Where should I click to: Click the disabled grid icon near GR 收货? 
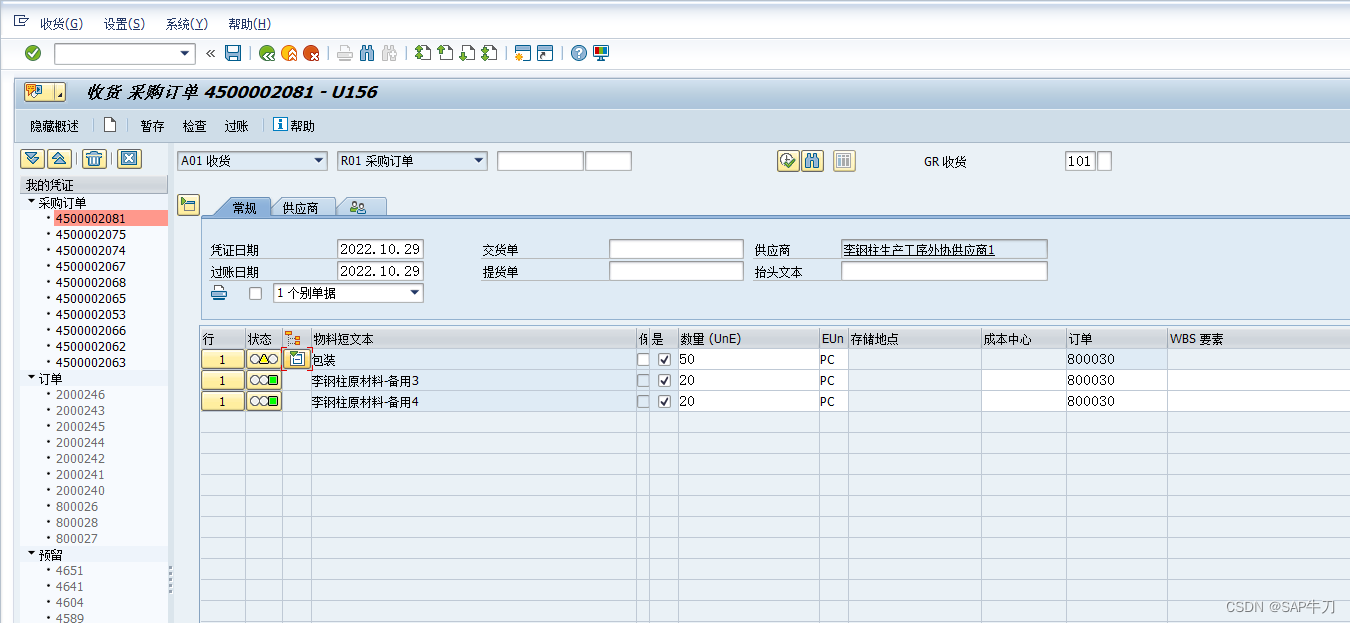[x=844, y=161]
